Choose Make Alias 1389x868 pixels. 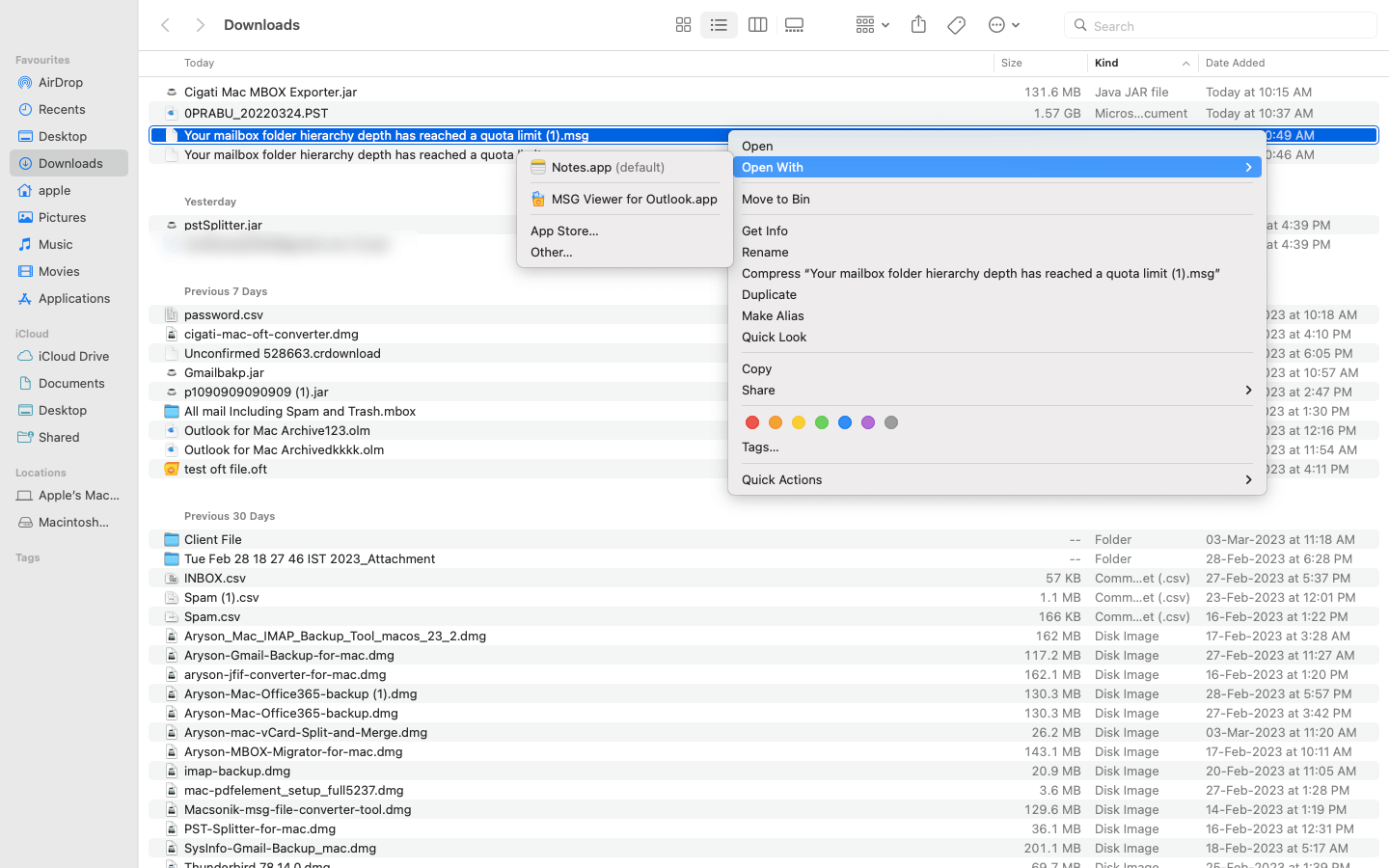996,315
